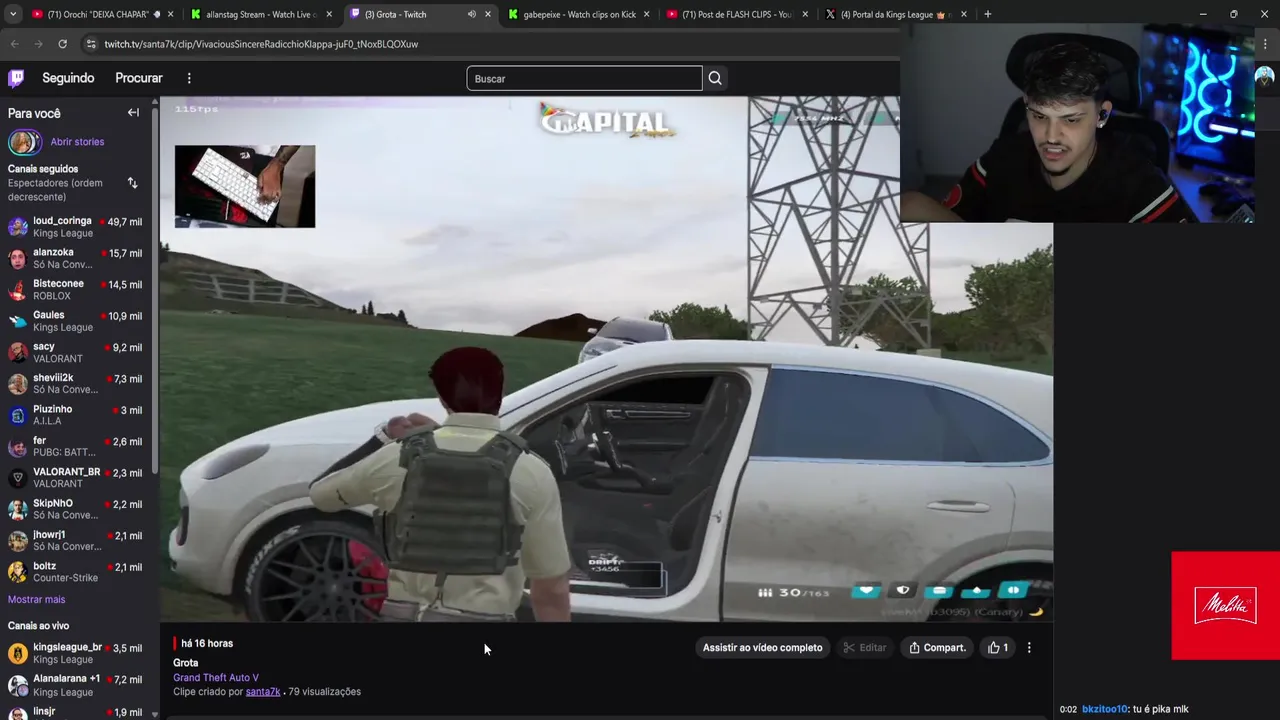Open sheviii2k channel avatar
Image resolution: width=1280 pixels, height=720 pixels.
pyautogui.click(x=18, y=384)
